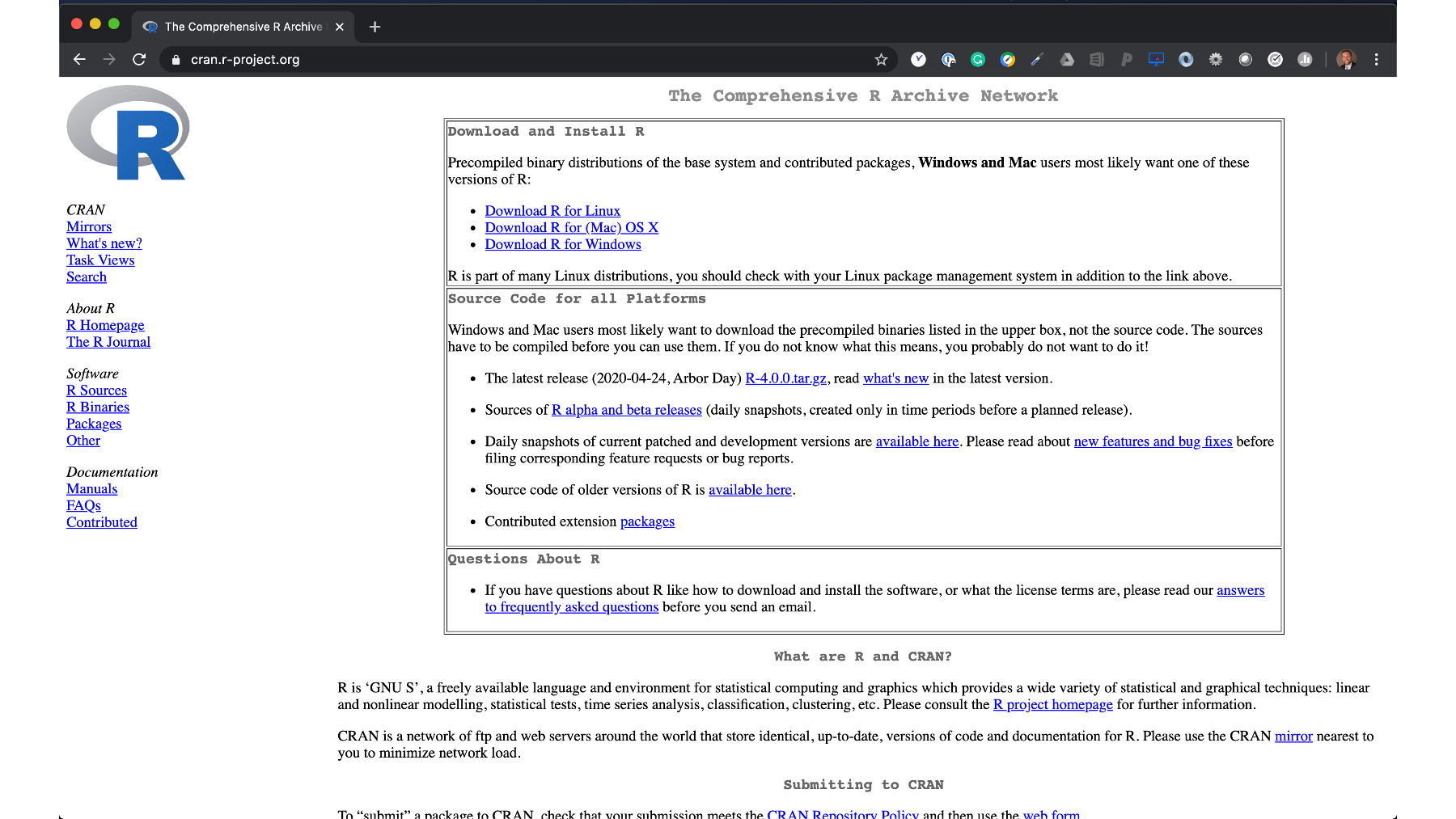Open the gear settings extension
Viewport: 1456px width, 819px height.
(1216, 59)
